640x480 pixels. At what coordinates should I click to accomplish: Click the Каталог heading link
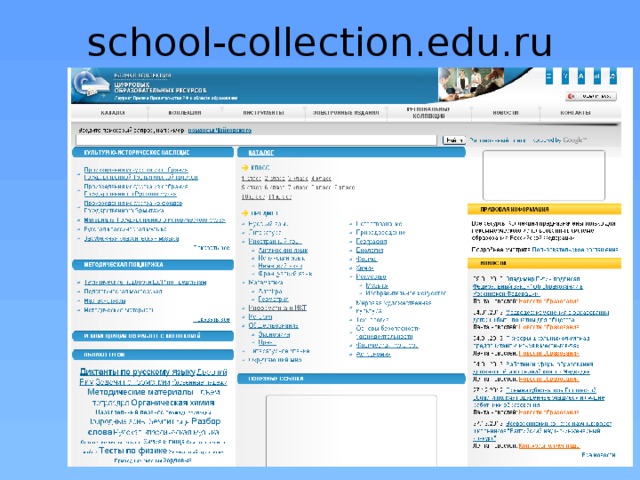pyautogui.click(x=261, y=153)
